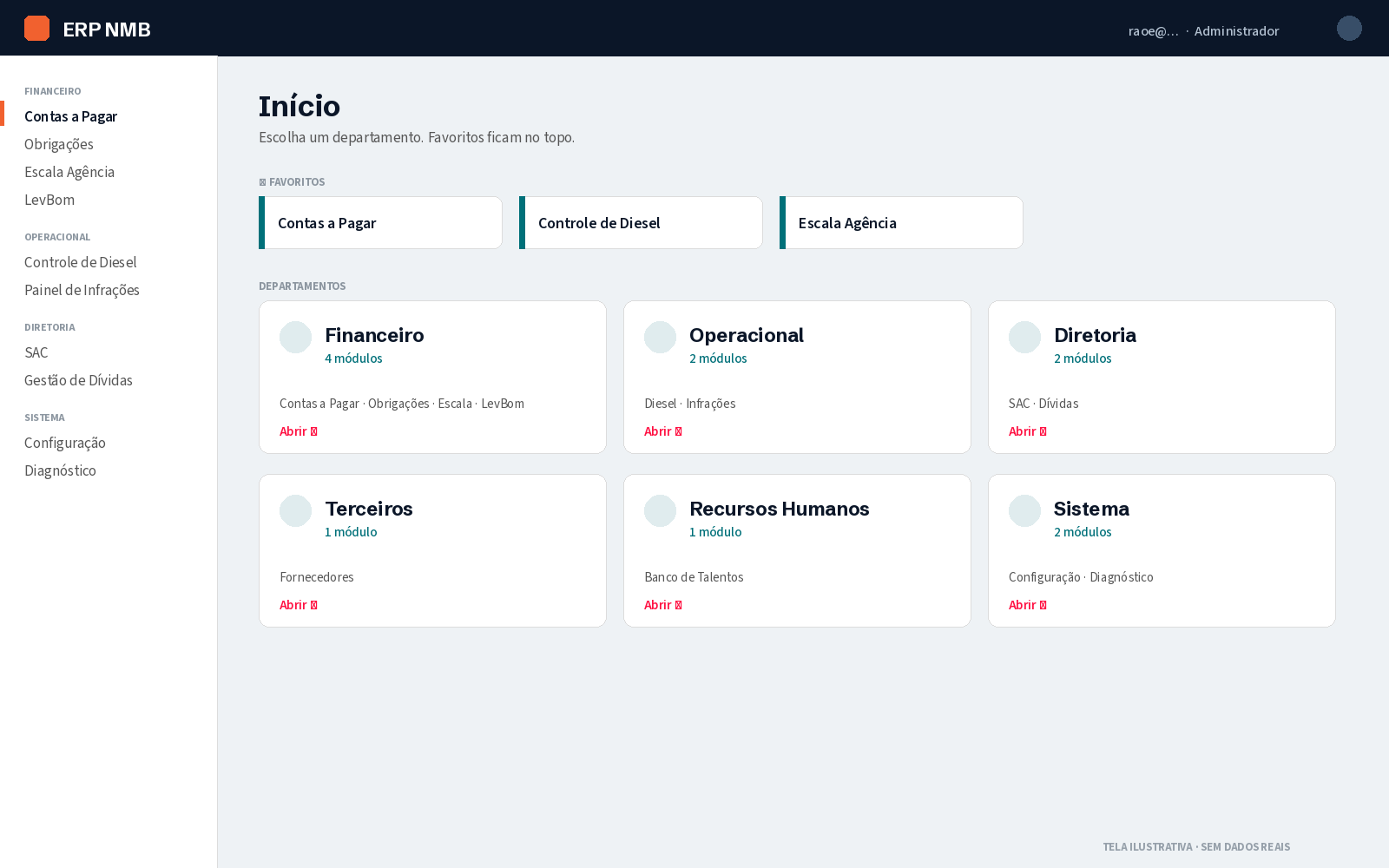Viewport: 1389px width, 868px height.
Task: Click the Sistema department round icon
Action: click(1024, 510)
